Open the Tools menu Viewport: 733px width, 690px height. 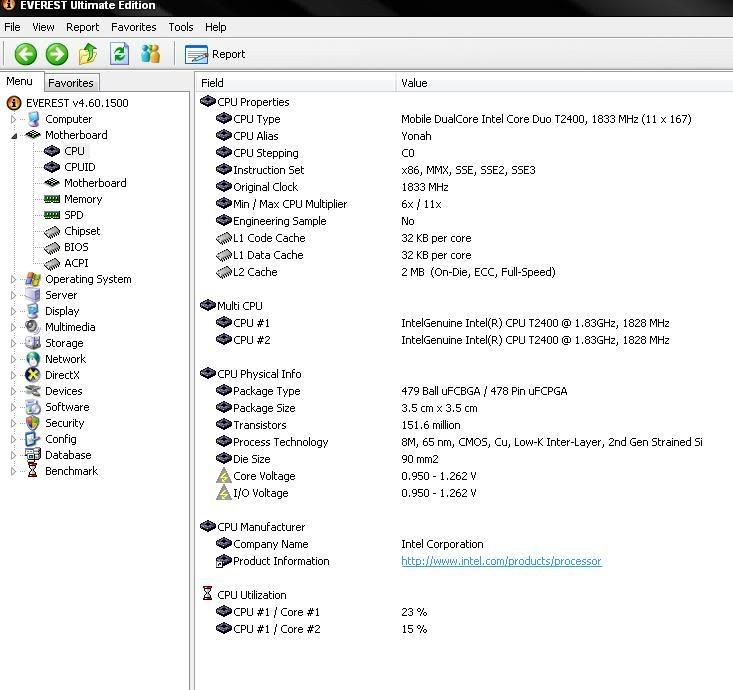tap(181, 27)
